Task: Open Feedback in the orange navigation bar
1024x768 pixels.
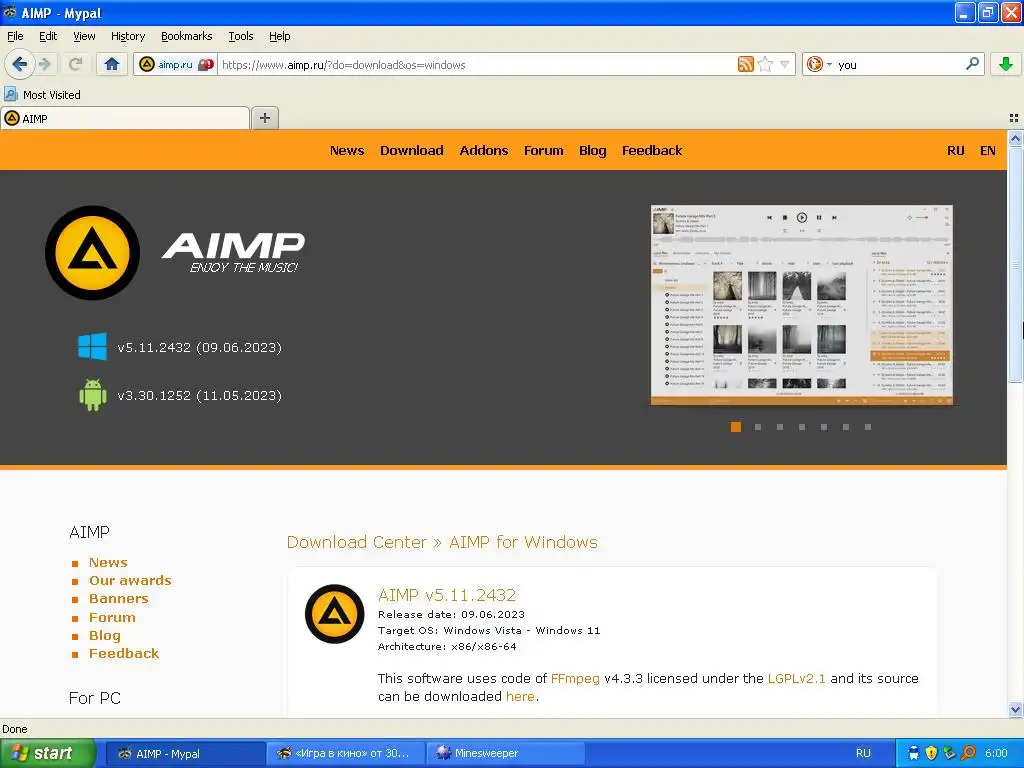Action: click(x=652, y=150)
